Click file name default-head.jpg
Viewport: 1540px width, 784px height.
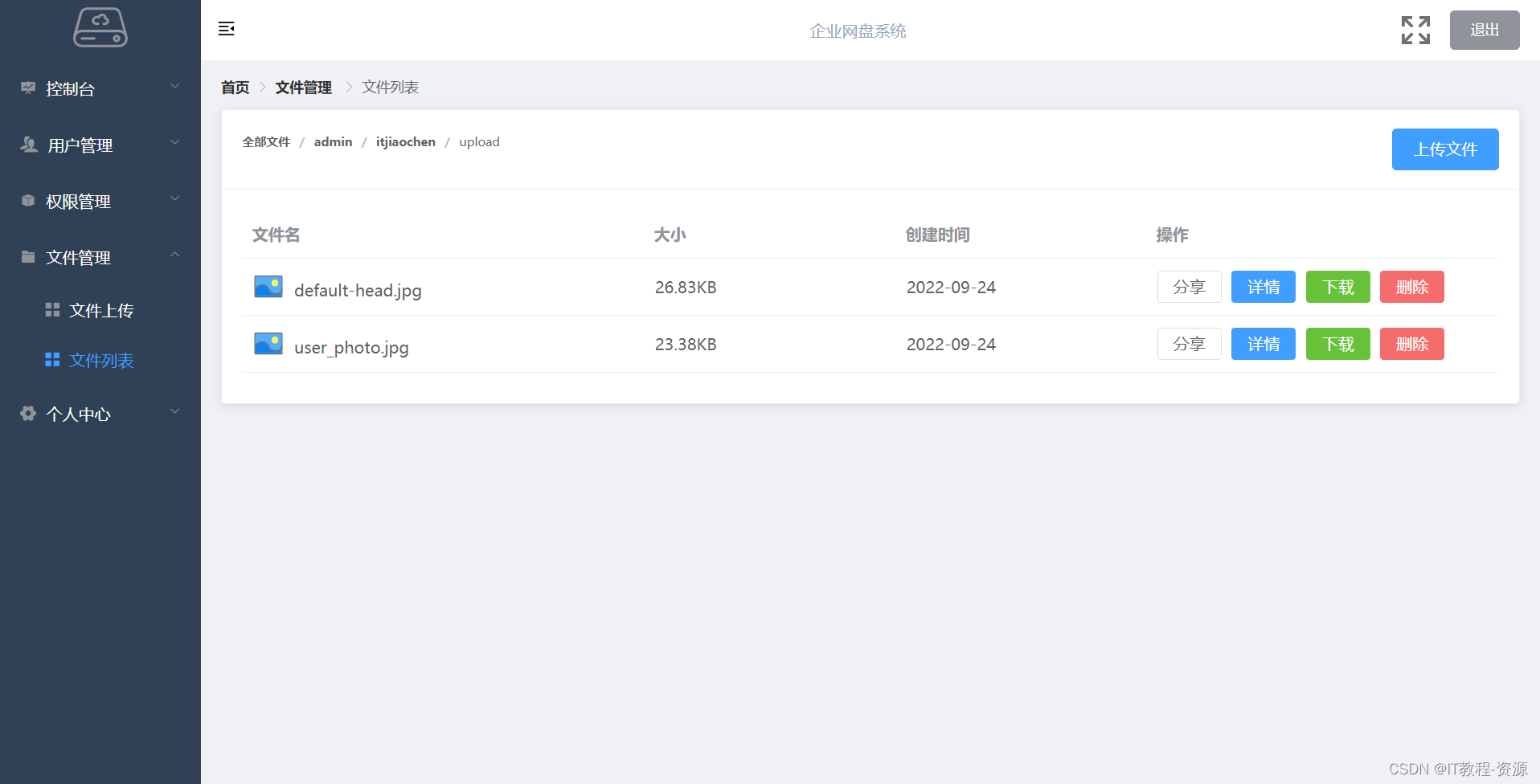358,290
